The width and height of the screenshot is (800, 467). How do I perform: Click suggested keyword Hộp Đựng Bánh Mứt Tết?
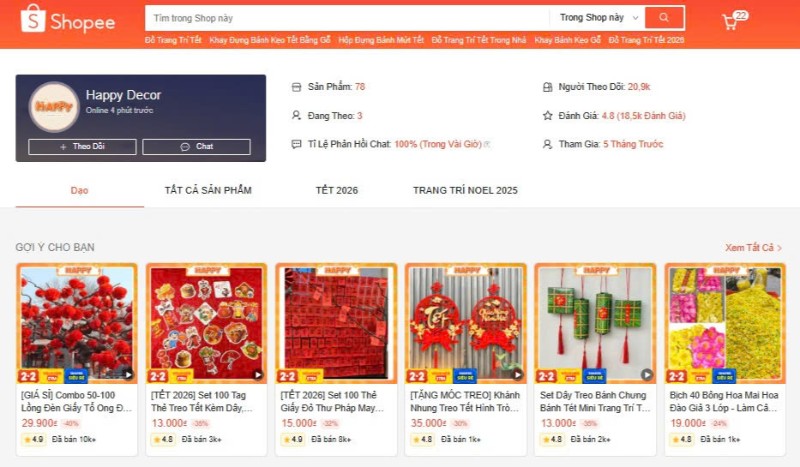tap(381, 40)
